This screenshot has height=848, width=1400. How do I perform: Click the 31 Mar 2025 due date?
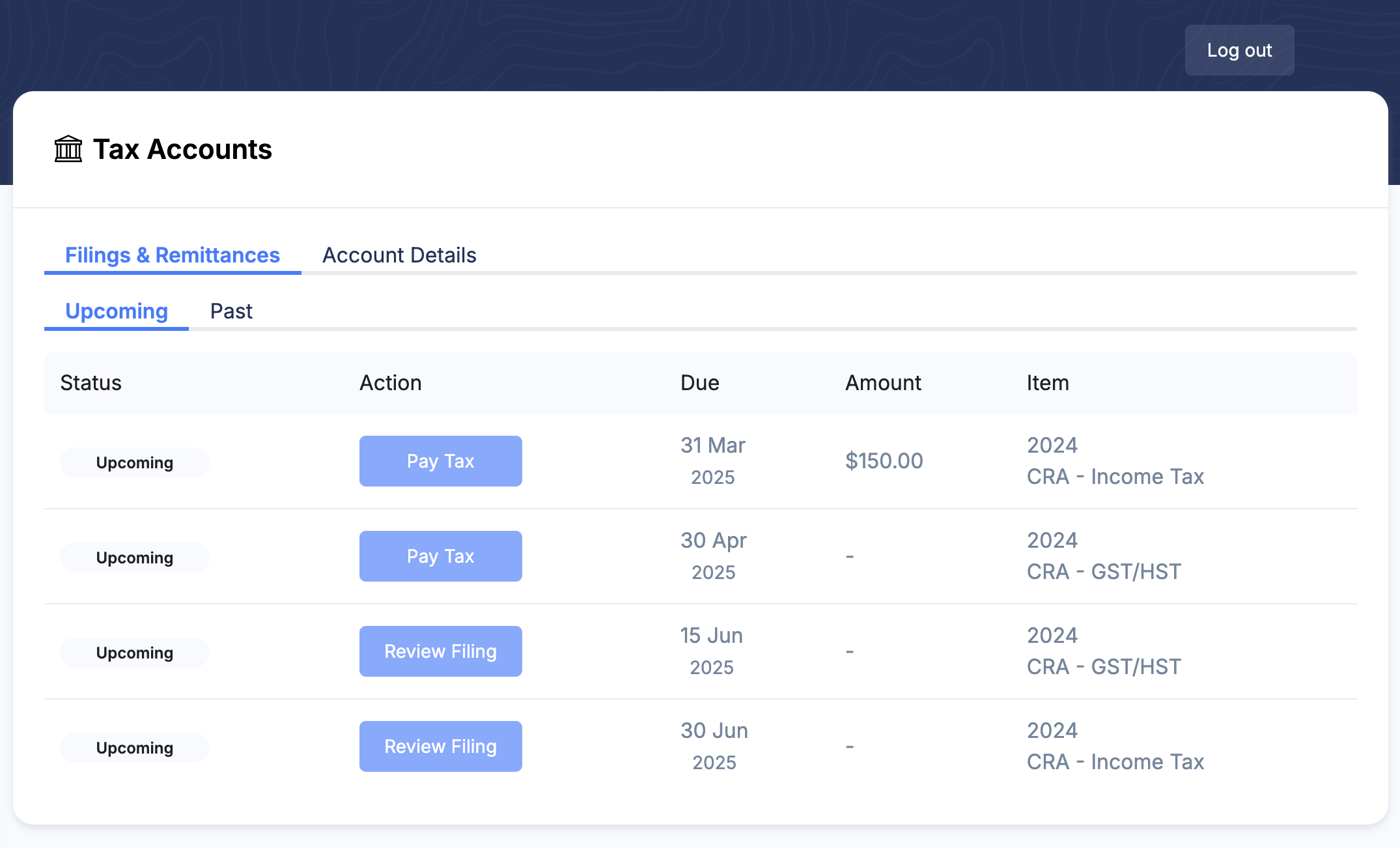713,461
